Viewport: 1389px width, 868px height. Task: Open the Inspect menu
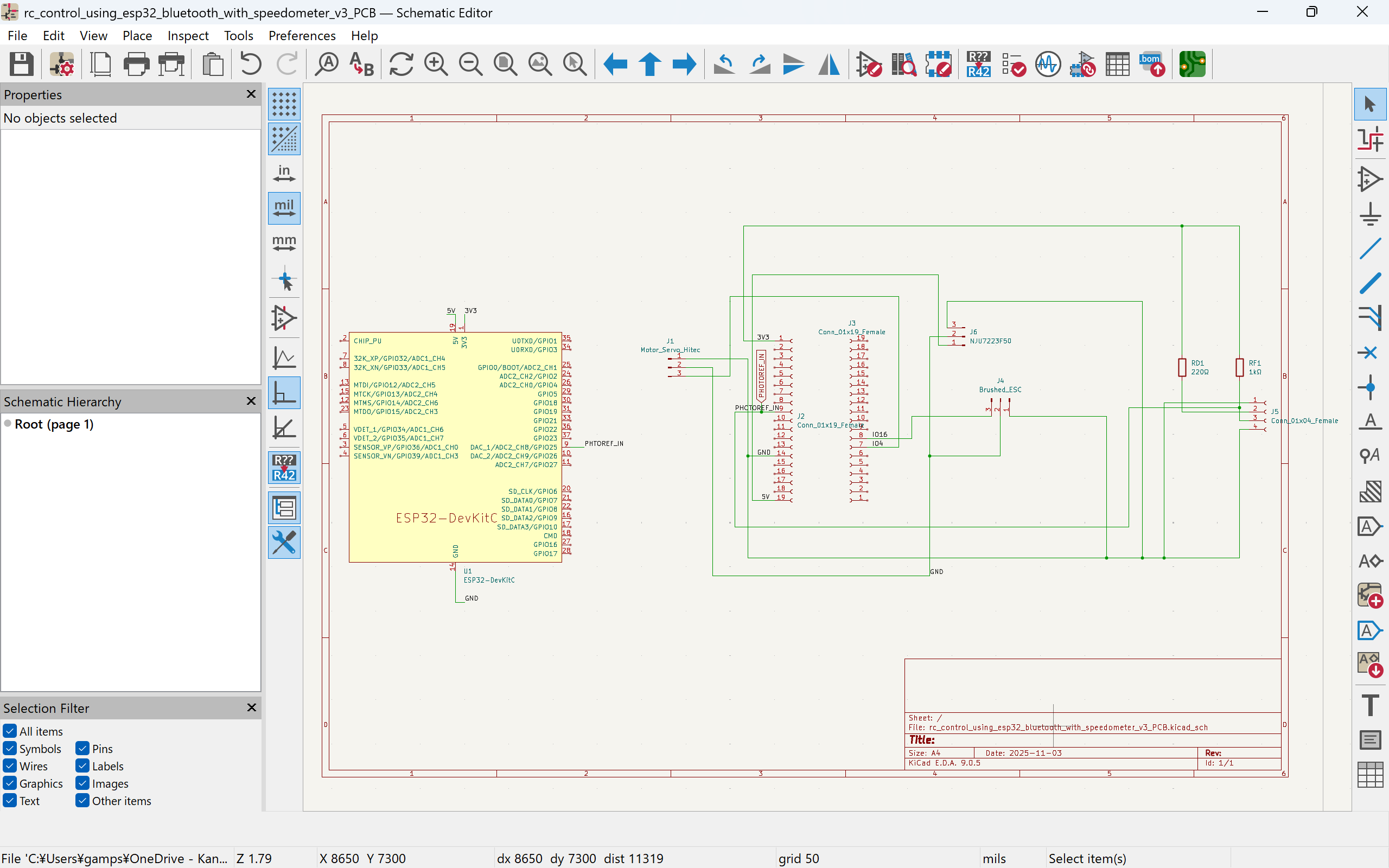tap(188, 36)
